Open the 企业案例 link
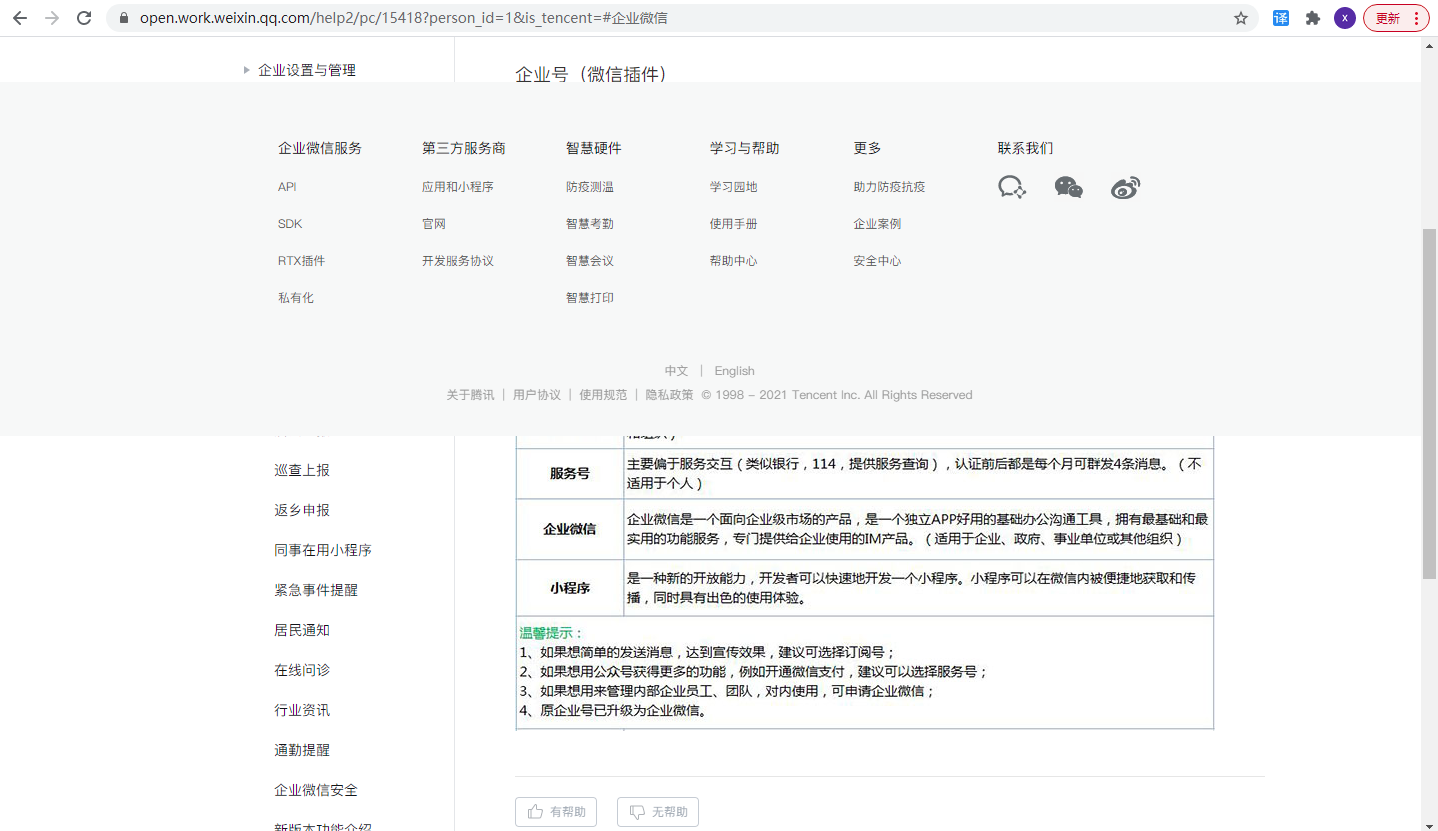 [878, 224]
